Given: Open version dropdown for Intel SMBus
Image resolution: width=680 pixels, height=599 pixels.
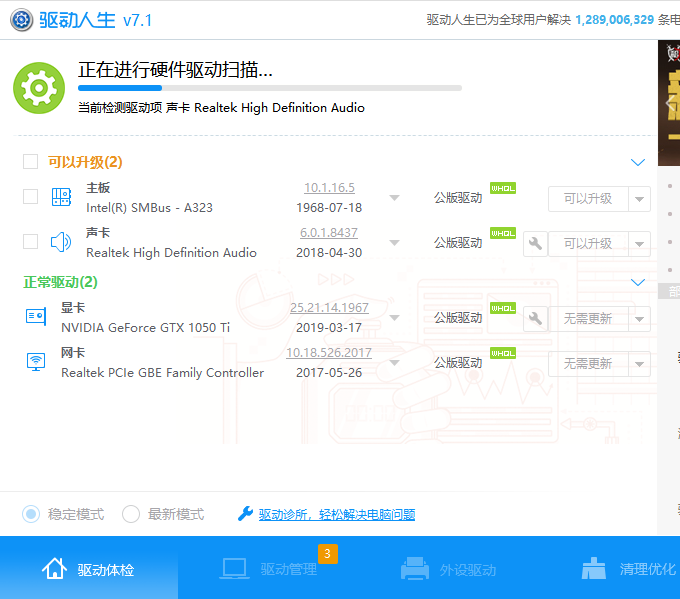Looking at the screenshot, I should click(x=394, y=198).
